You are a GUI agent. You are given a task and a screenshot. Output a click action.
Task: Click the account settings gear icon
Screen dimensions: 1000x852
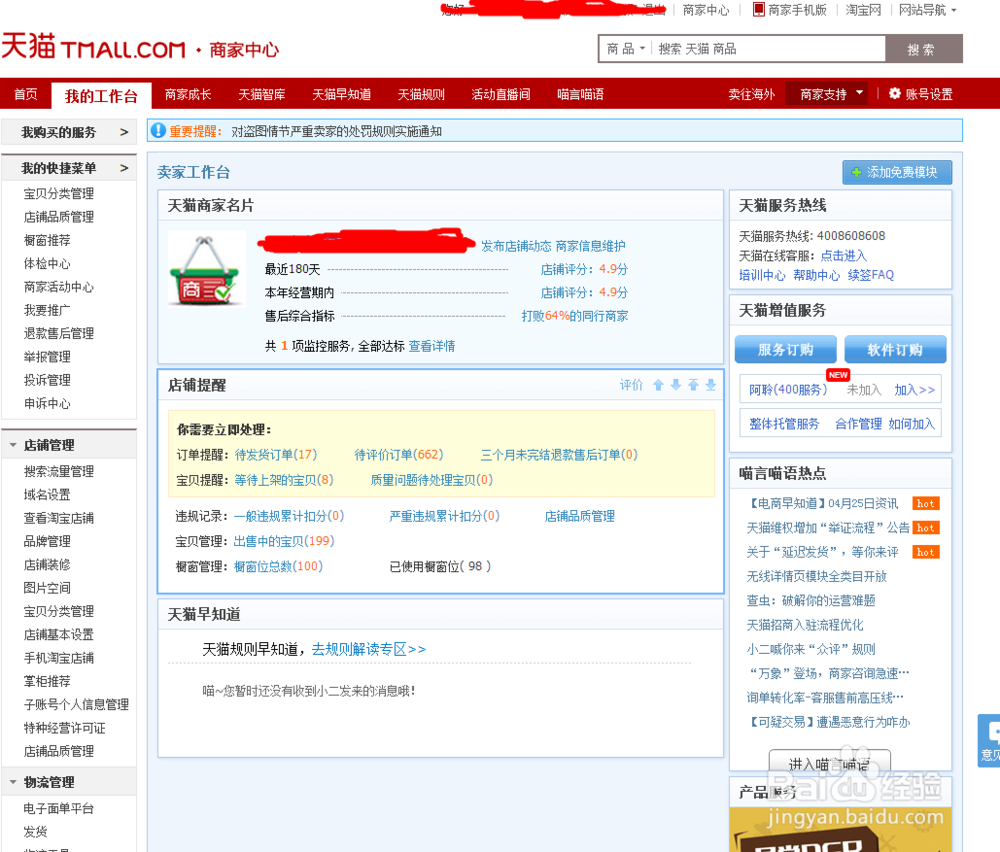coord(895,94)
